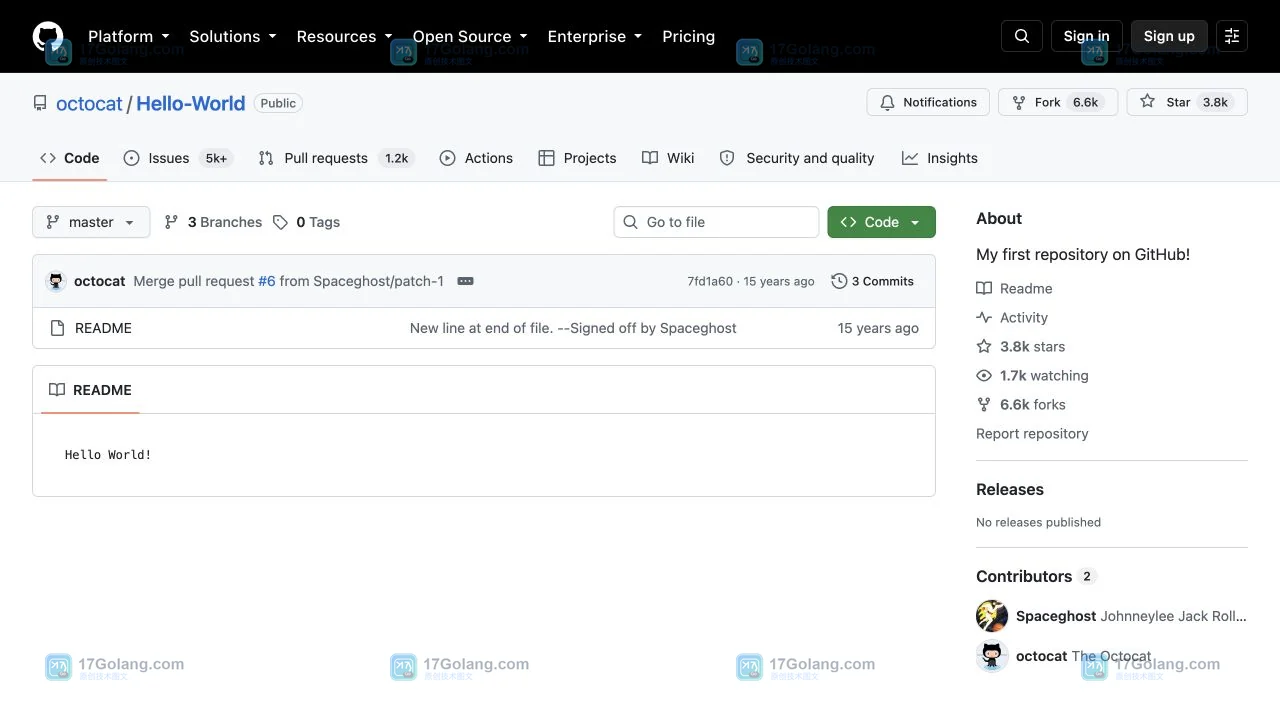Open octocat's avatar in commit row

point(56,281)
